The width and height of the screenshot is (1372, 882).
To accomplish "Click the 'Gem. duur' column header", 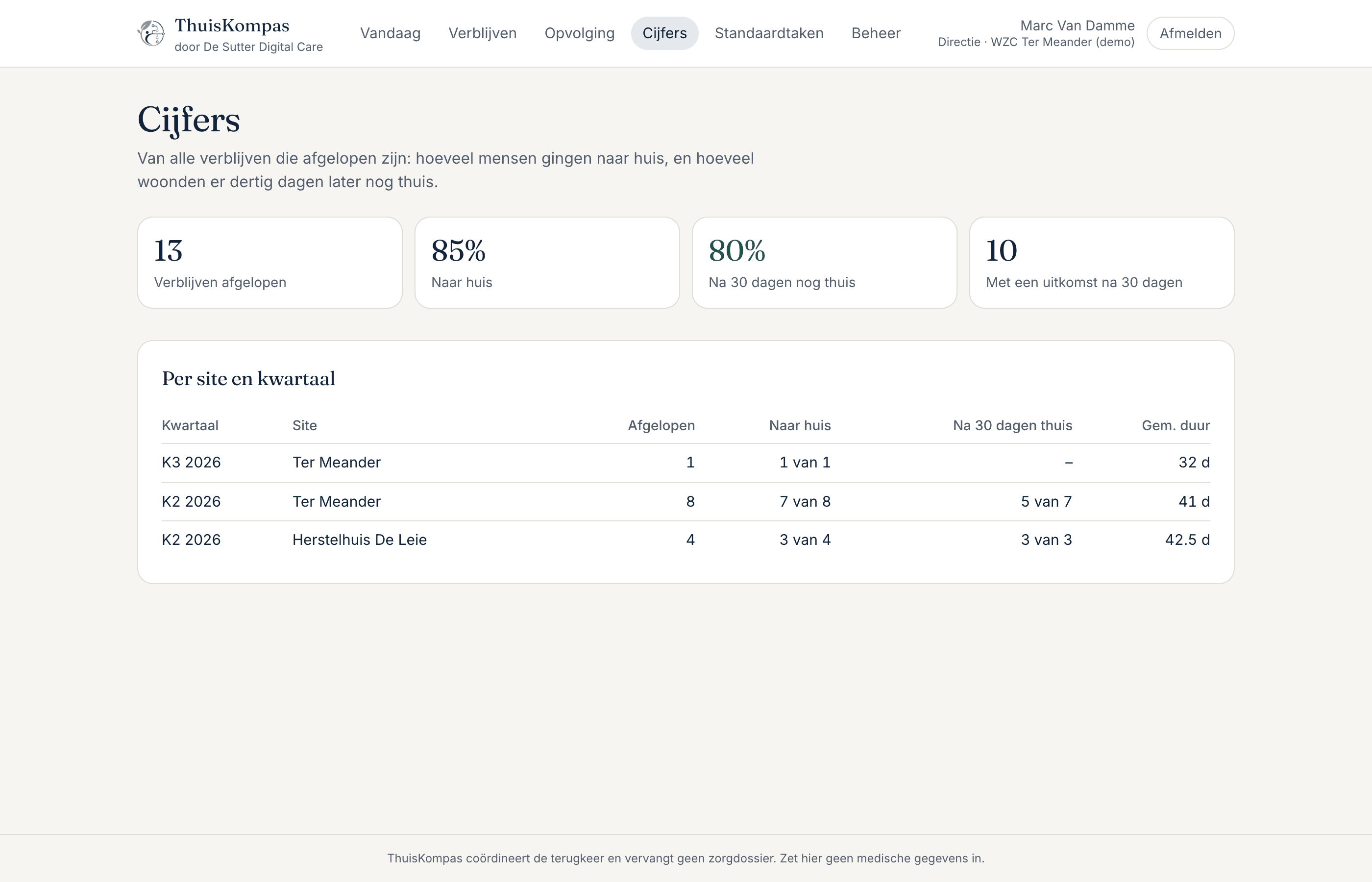I will [x=1176, y=425].
